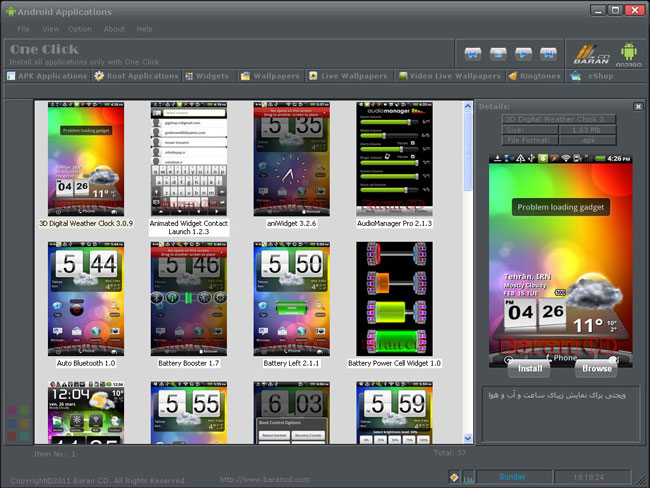Click the Video Live Wallpapers icon

point(403,76)
